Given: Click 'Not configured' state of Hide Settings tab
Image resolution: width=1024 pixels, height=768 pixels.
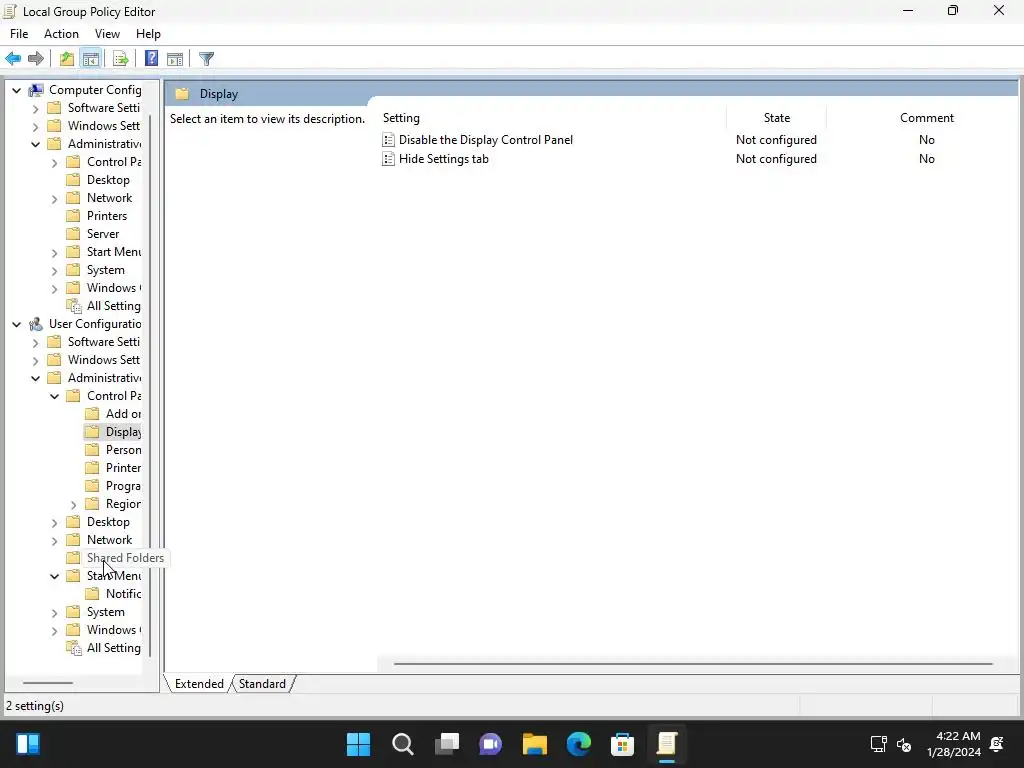Looking at the screenshot, I should pos(776,159).
